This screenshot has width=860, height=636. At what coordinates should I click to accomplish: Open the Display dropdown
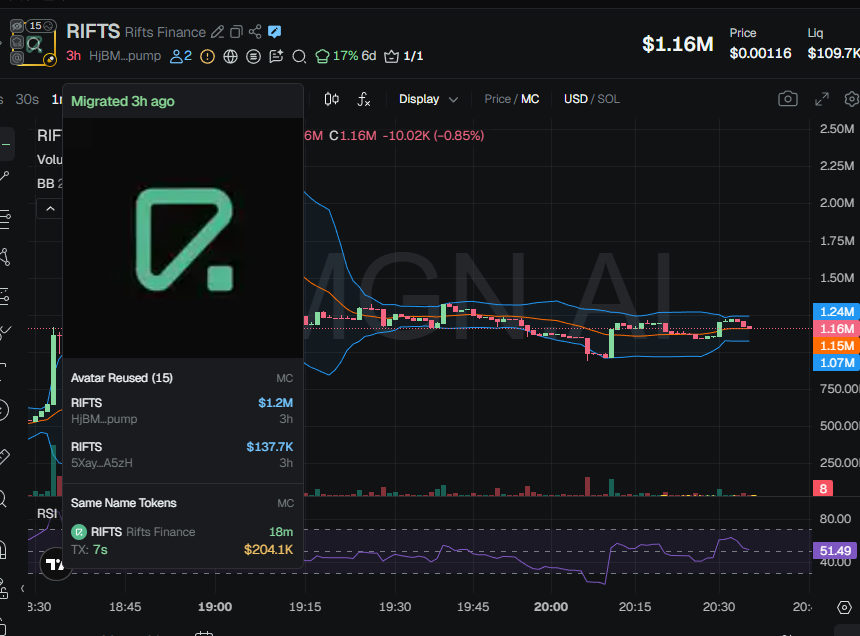(428, 99)
